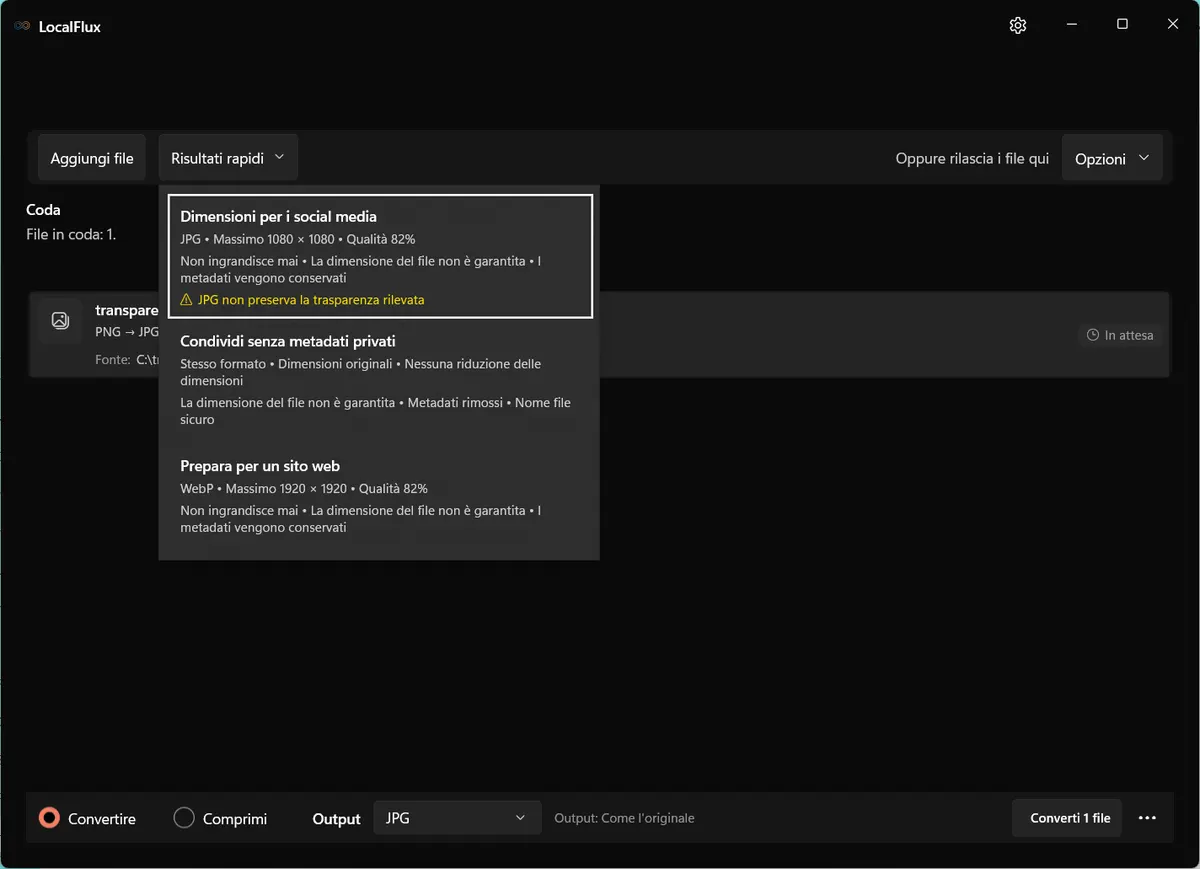Select the Convertire radio button
This screenshot has height=869, width=1200.
click(x=49, y=818)
